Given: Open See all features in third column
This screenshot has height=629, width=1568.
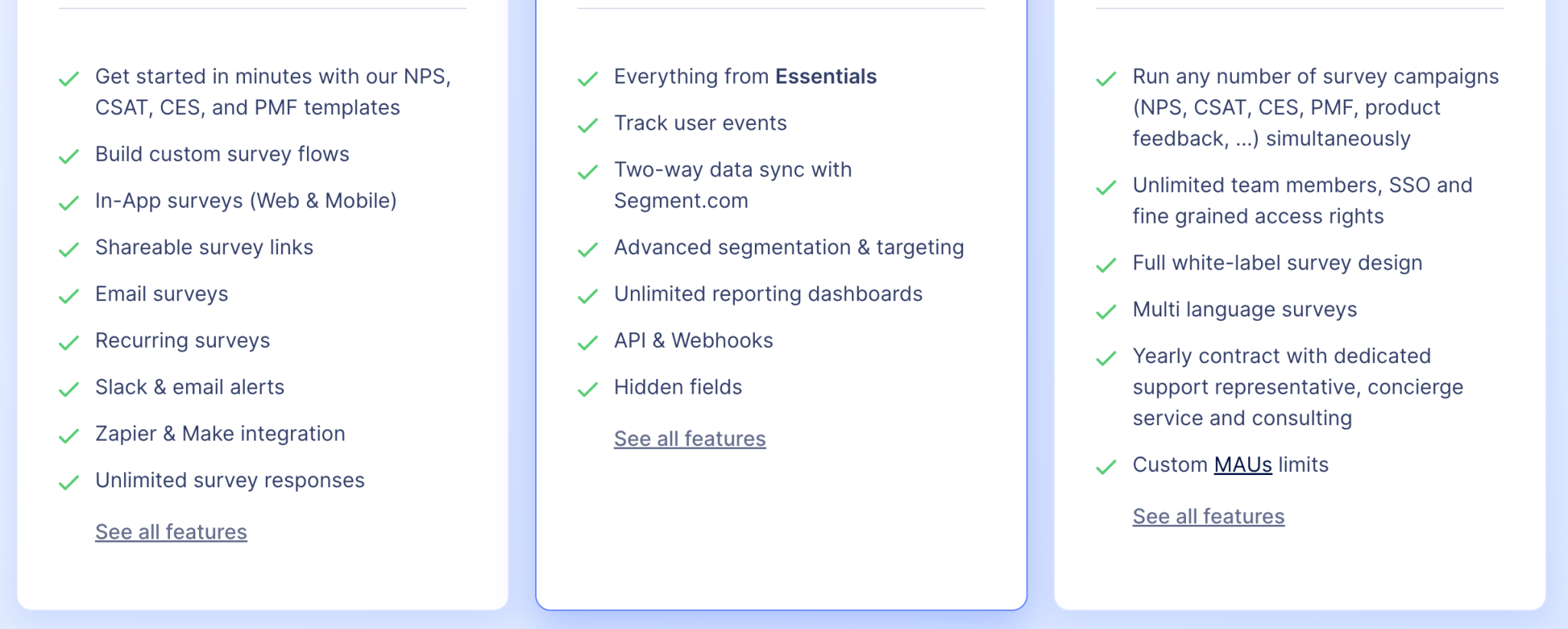Looking at the screenshot, I should pos(1208,516).
